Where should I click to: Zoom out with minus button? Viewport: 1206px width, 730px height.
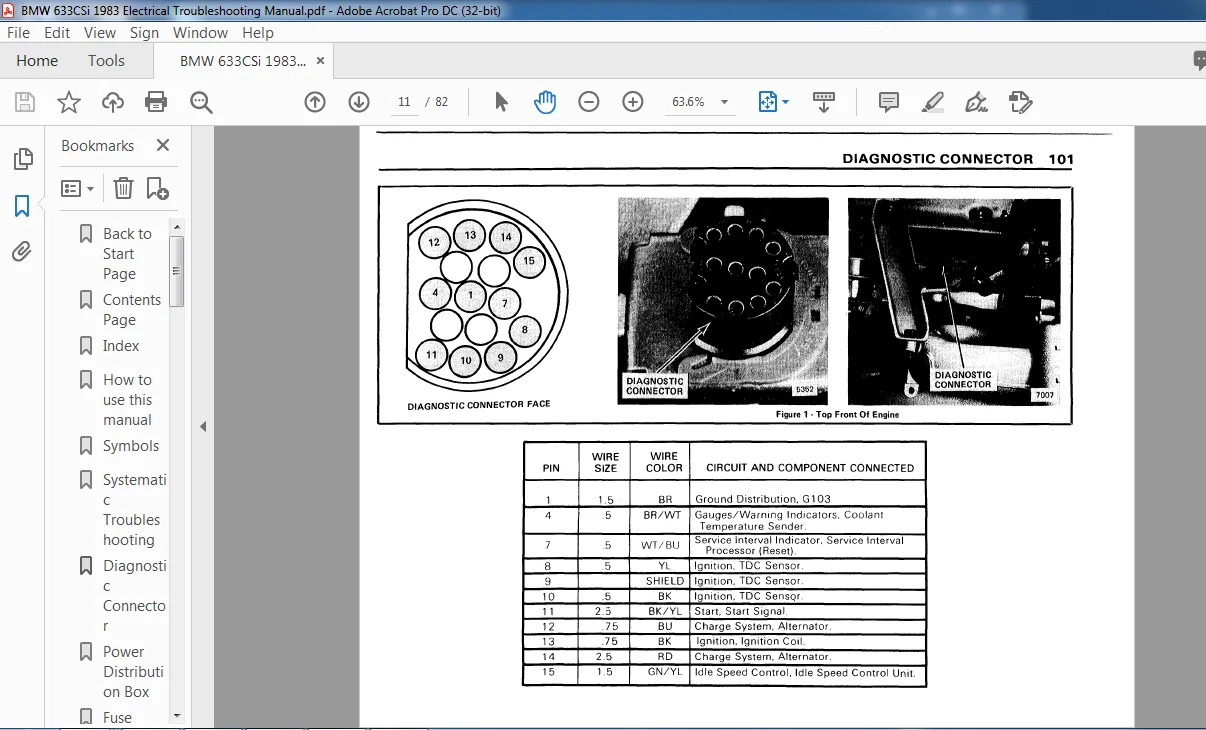pos(589,102)
